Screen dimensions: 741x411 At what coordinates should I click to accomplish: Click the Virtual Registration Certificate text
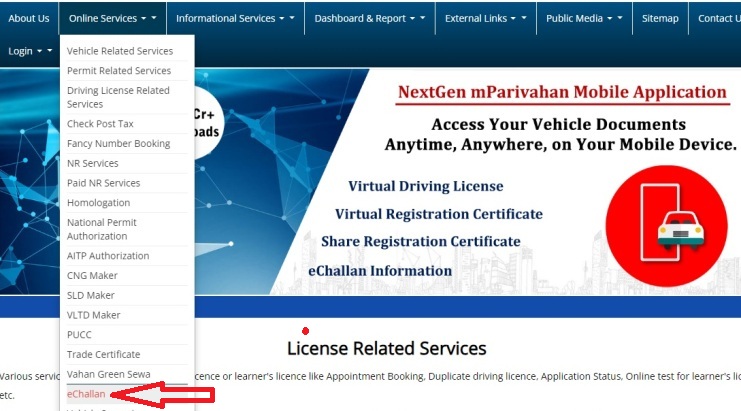coord(439,214)
